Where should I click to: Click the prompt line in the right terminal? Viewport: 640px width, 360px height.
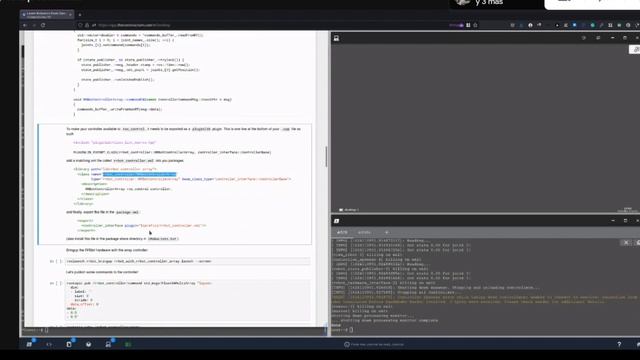[x=342, y=330]
